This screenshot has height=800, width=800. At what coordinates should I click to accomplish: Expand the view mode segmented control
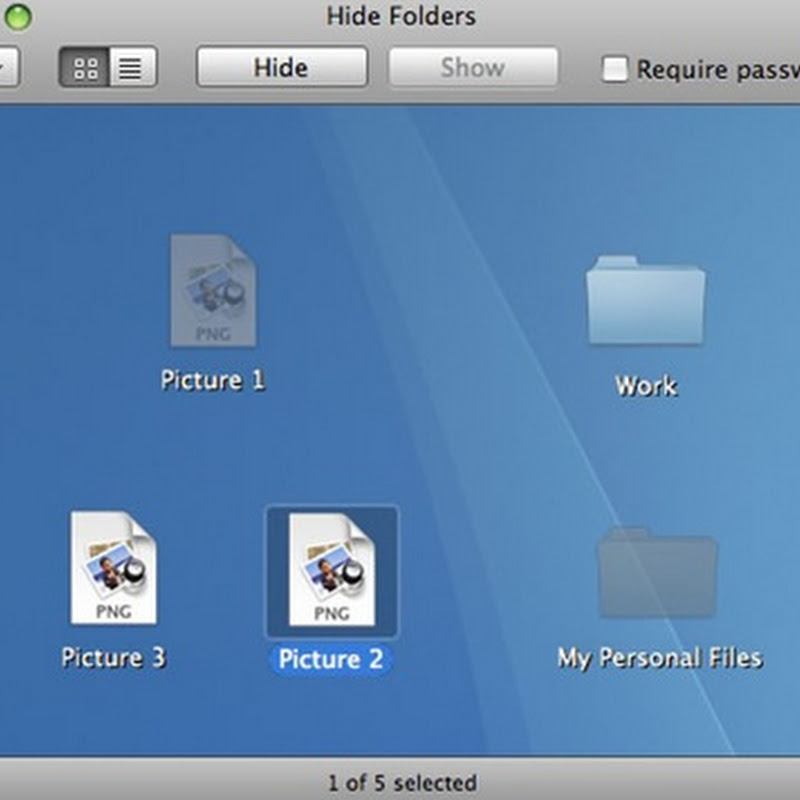click(x=106, y=67)
